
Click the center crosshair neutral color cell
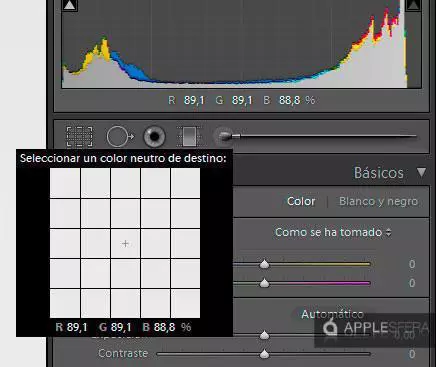125,244
